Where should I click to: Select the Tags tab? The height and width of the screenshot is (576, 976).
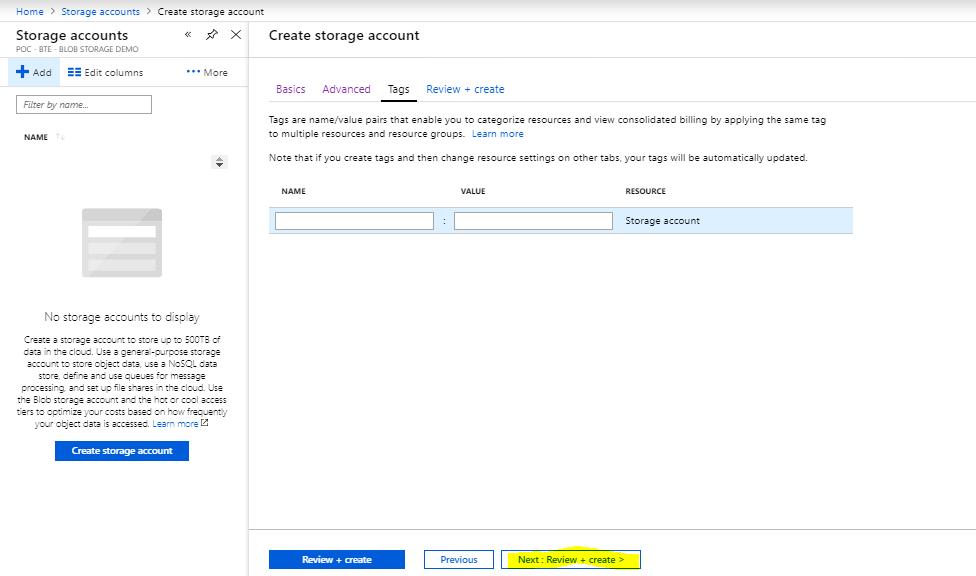398,89
